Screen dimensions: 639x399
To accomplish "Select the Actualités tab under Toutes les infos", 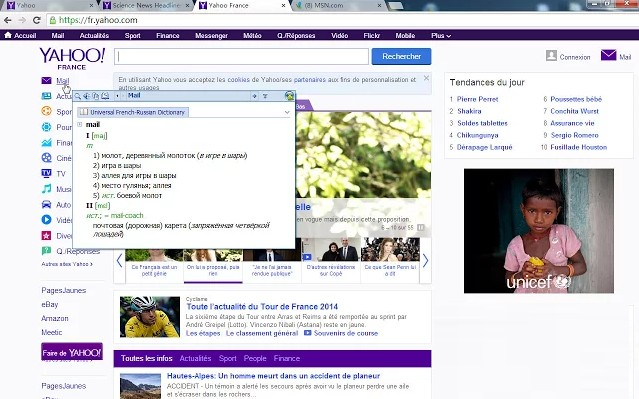I will pyautogui.click(x=195, y=358).
